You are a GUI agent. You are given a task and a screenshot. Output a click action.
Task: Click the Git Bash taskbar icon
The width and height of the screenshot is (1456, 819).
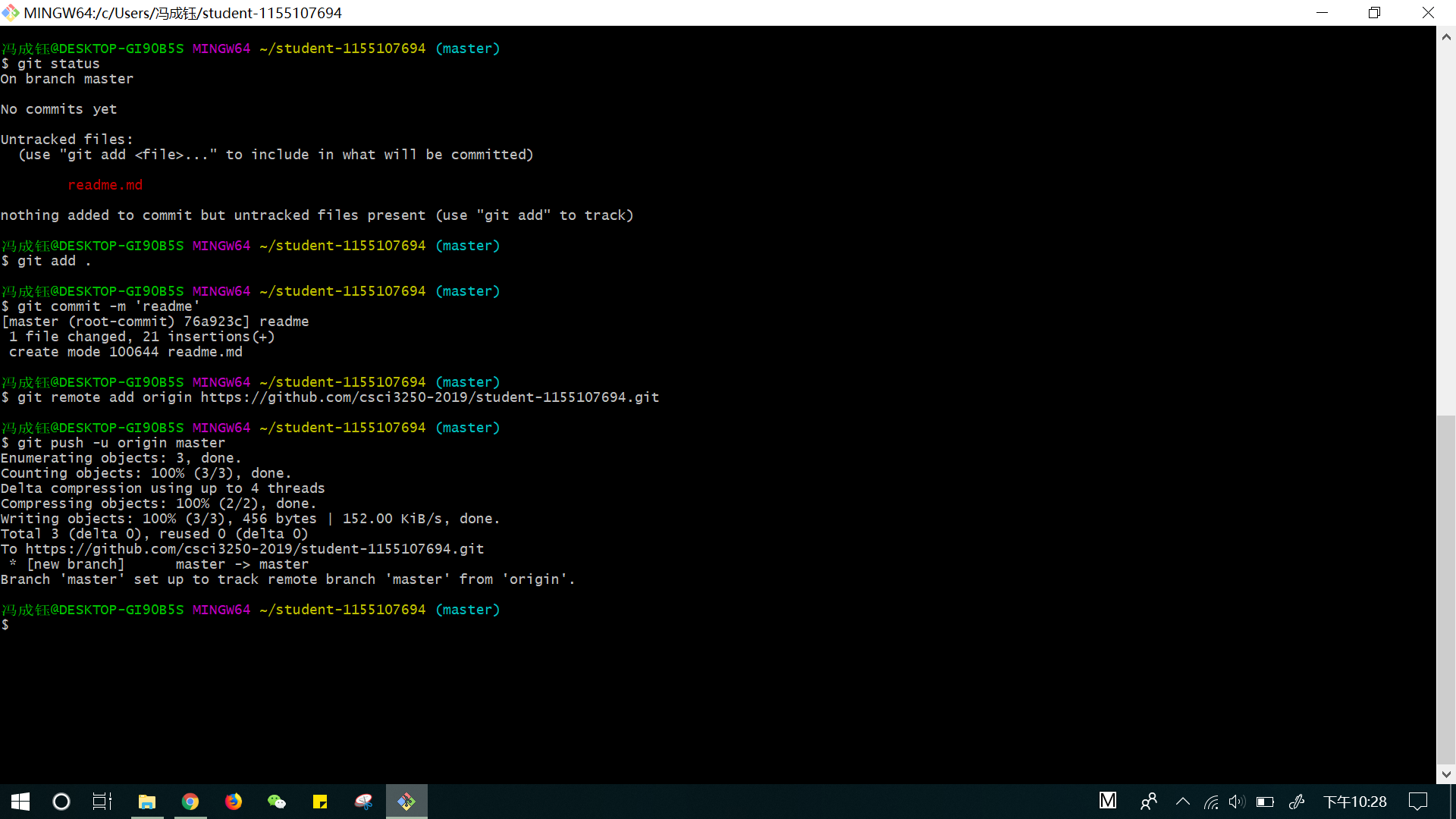pos(406,802)
